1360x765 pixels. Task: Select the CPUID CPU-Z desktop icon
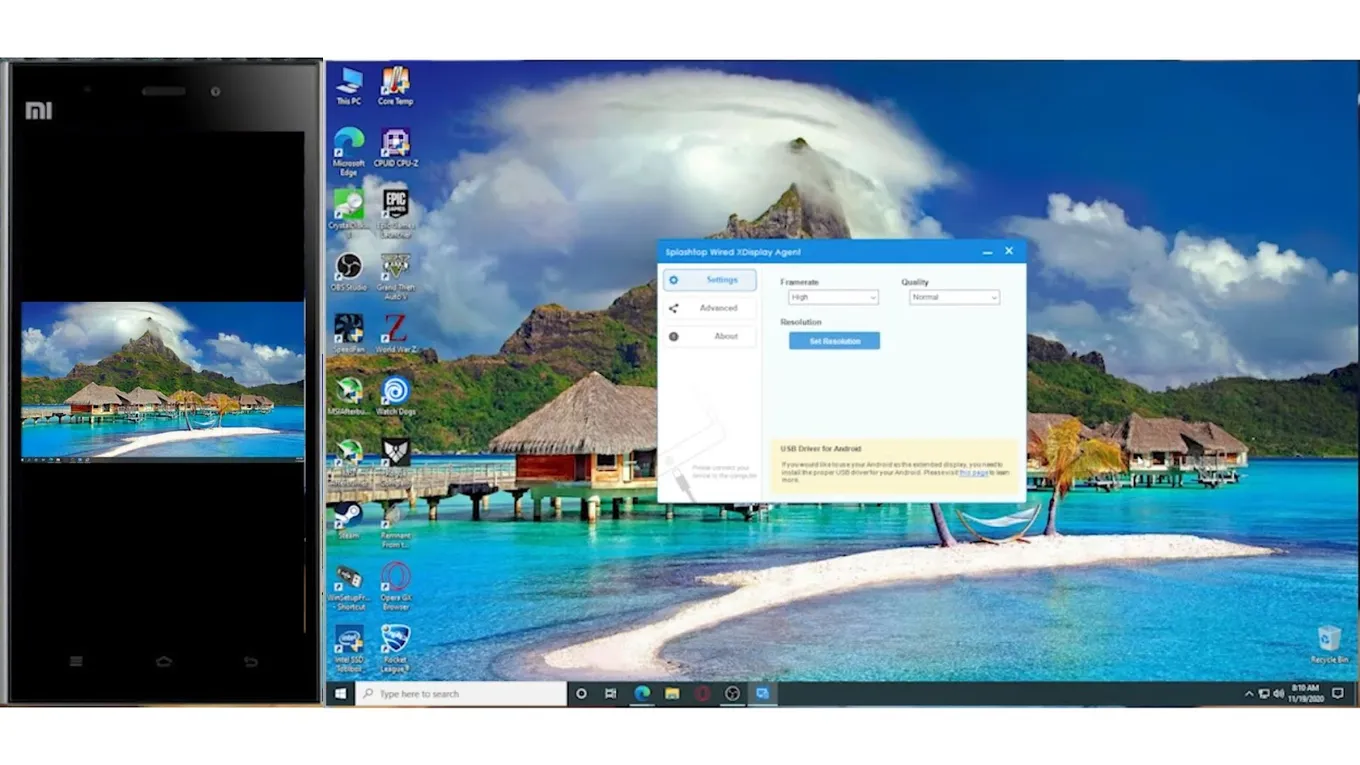pyautogui.click(x=394, y=143)
